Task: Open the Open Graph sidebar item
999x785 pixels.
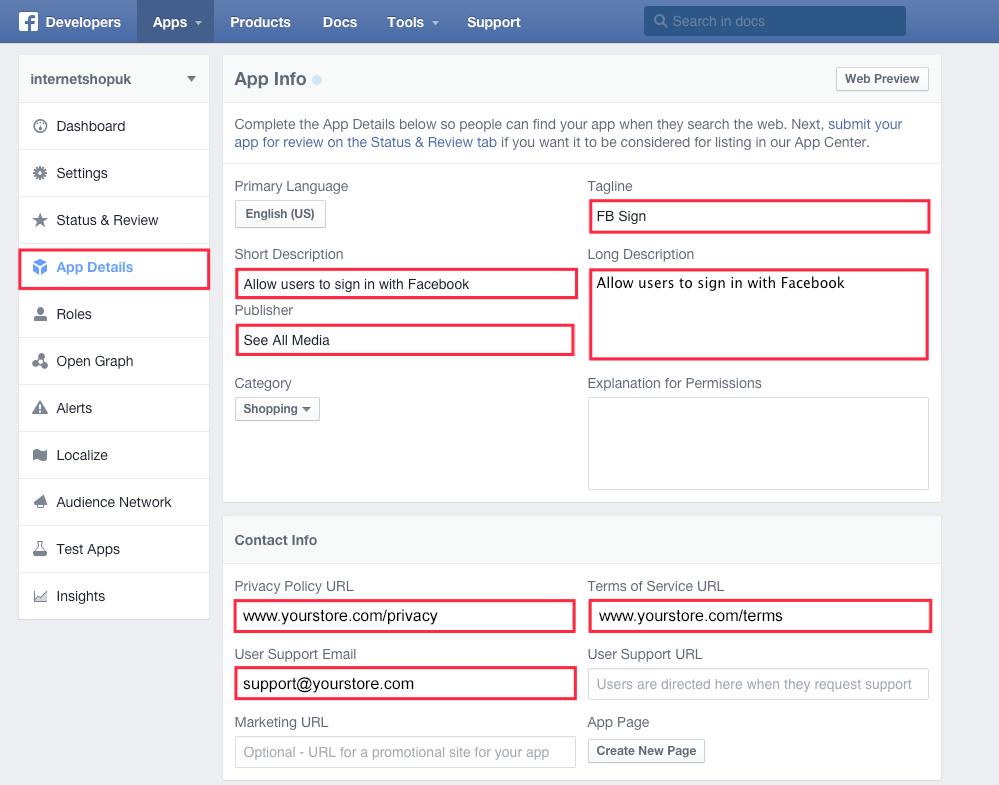Action: [x=114, y=361]
